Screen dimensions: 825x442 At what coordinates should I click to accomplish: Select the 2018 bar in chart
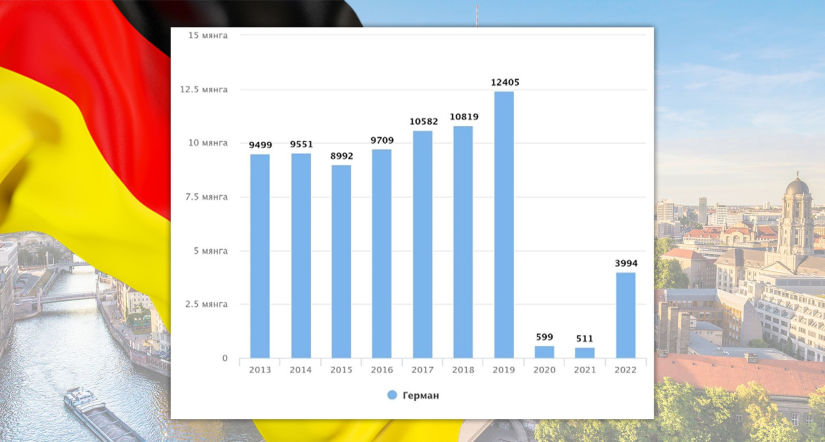click(463, 242)
